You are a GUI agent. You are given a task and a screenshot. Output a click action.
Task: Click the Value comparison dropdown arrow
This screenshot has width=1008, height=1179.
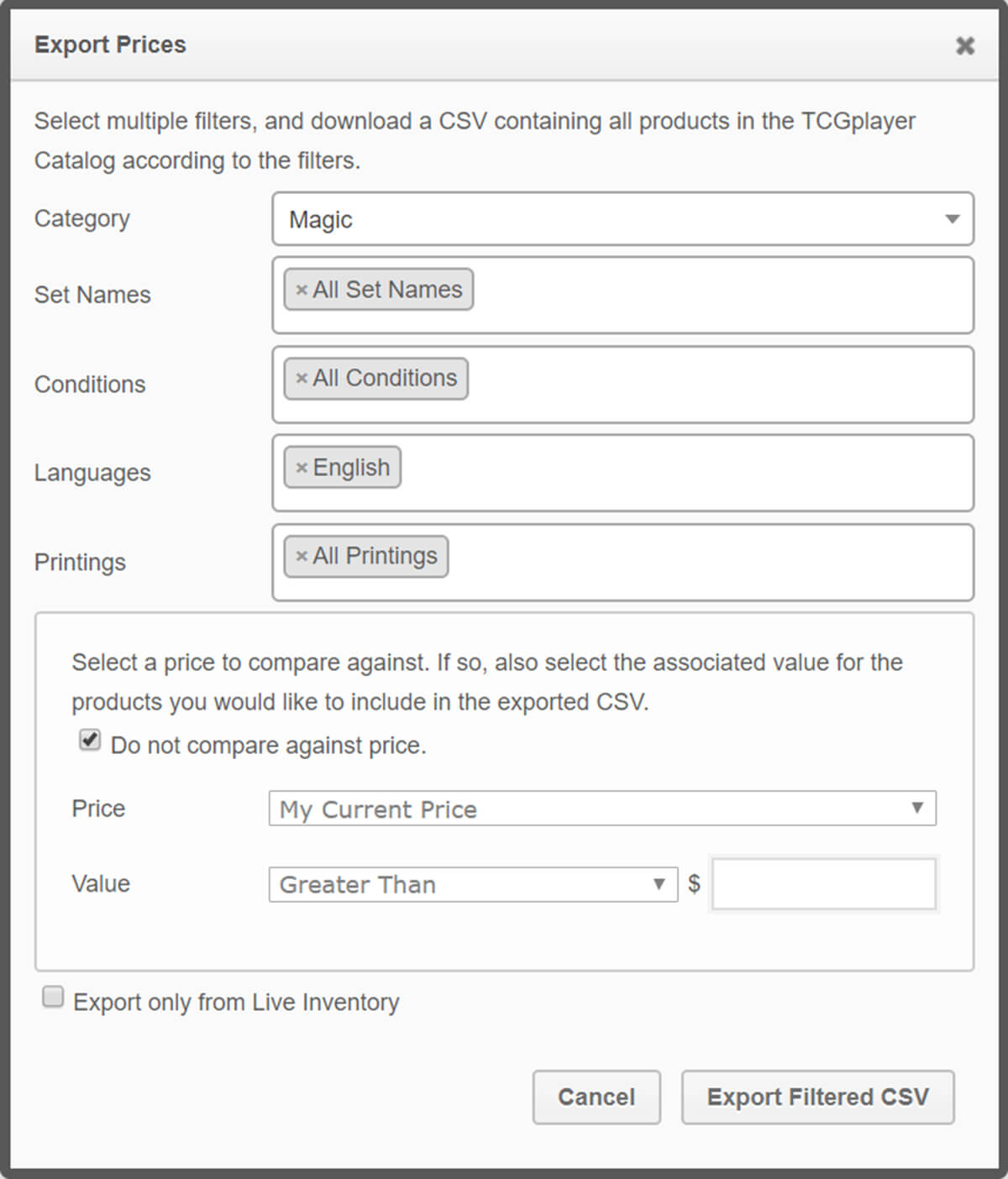coord(659,883)
